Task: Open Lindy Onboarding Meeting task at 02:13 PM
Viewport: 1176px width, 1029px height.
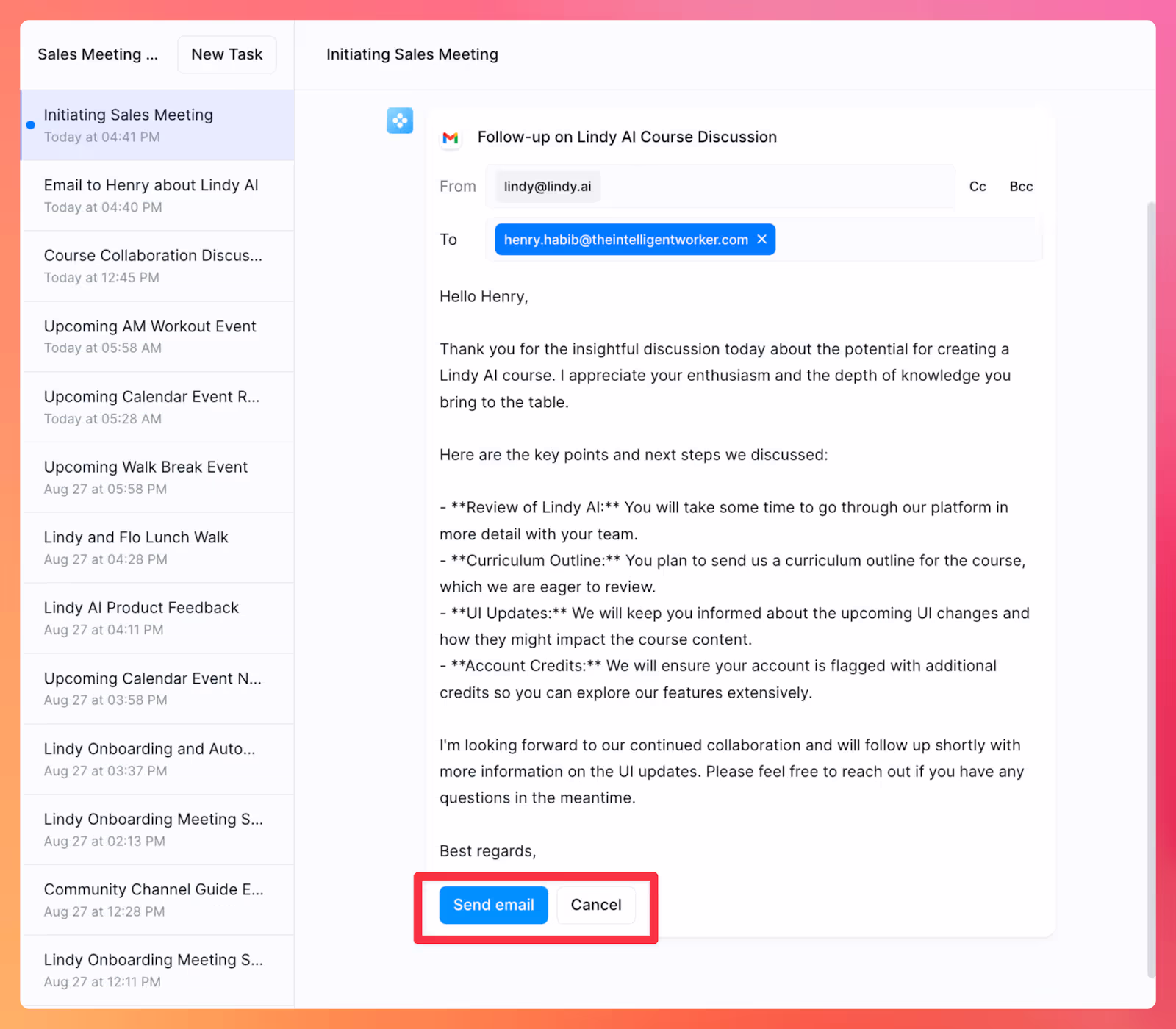Action: [158, 829]
